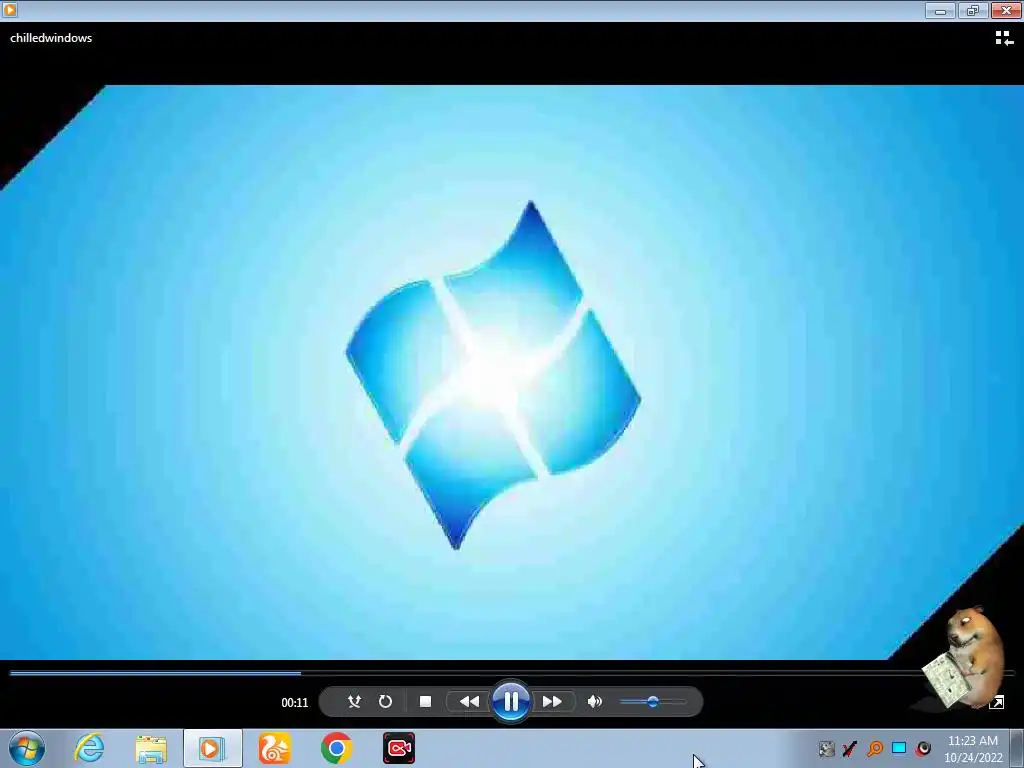Minimize the Media Player window
The width and height of the screenshot is (1024, 768).
pyautogui.click(x=940, y=10)
